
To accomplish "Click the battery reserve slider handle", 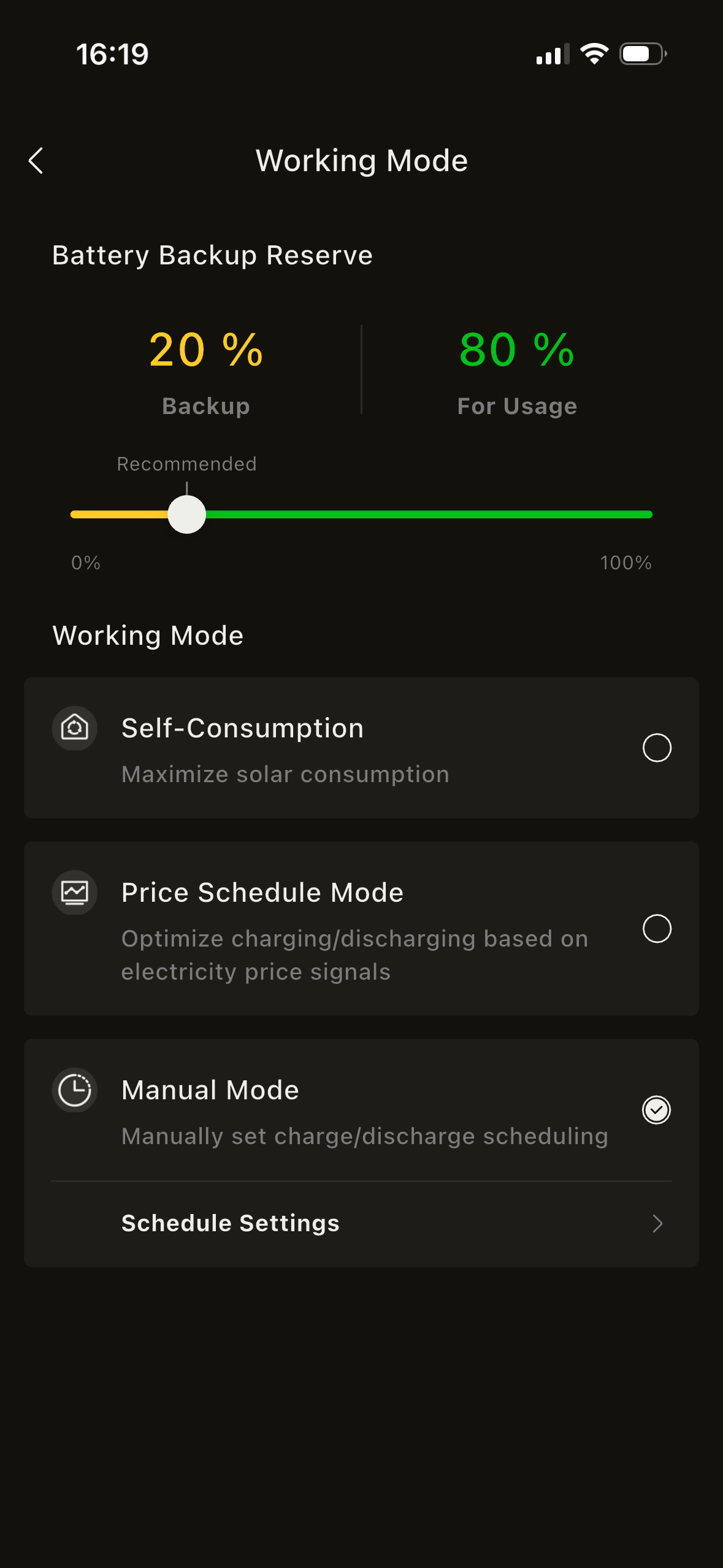I will click(x=187, y=515).
